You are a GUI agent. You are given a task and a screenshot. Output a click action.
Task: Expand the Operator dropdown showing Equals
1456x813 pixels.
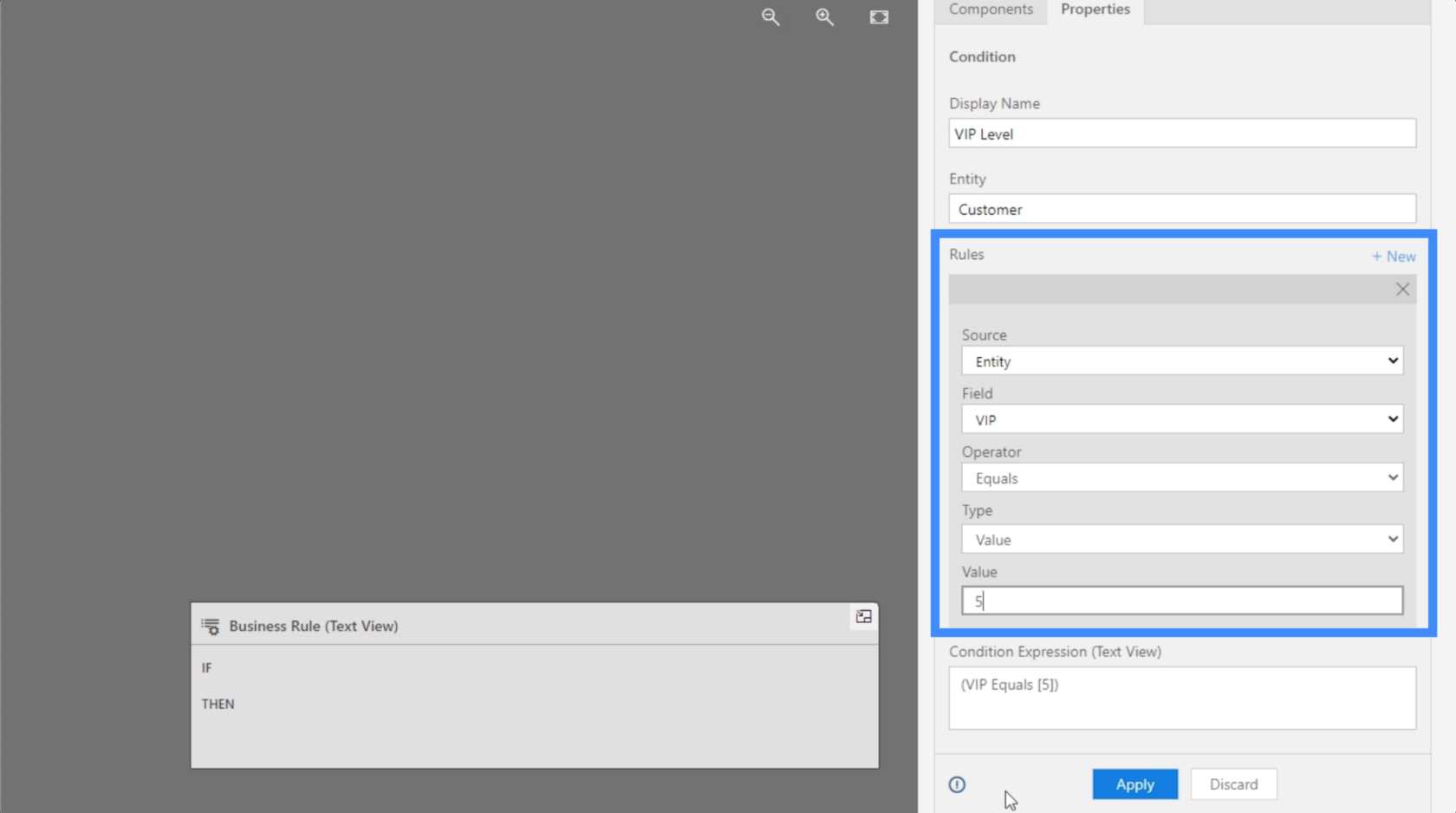point(1182,478)
